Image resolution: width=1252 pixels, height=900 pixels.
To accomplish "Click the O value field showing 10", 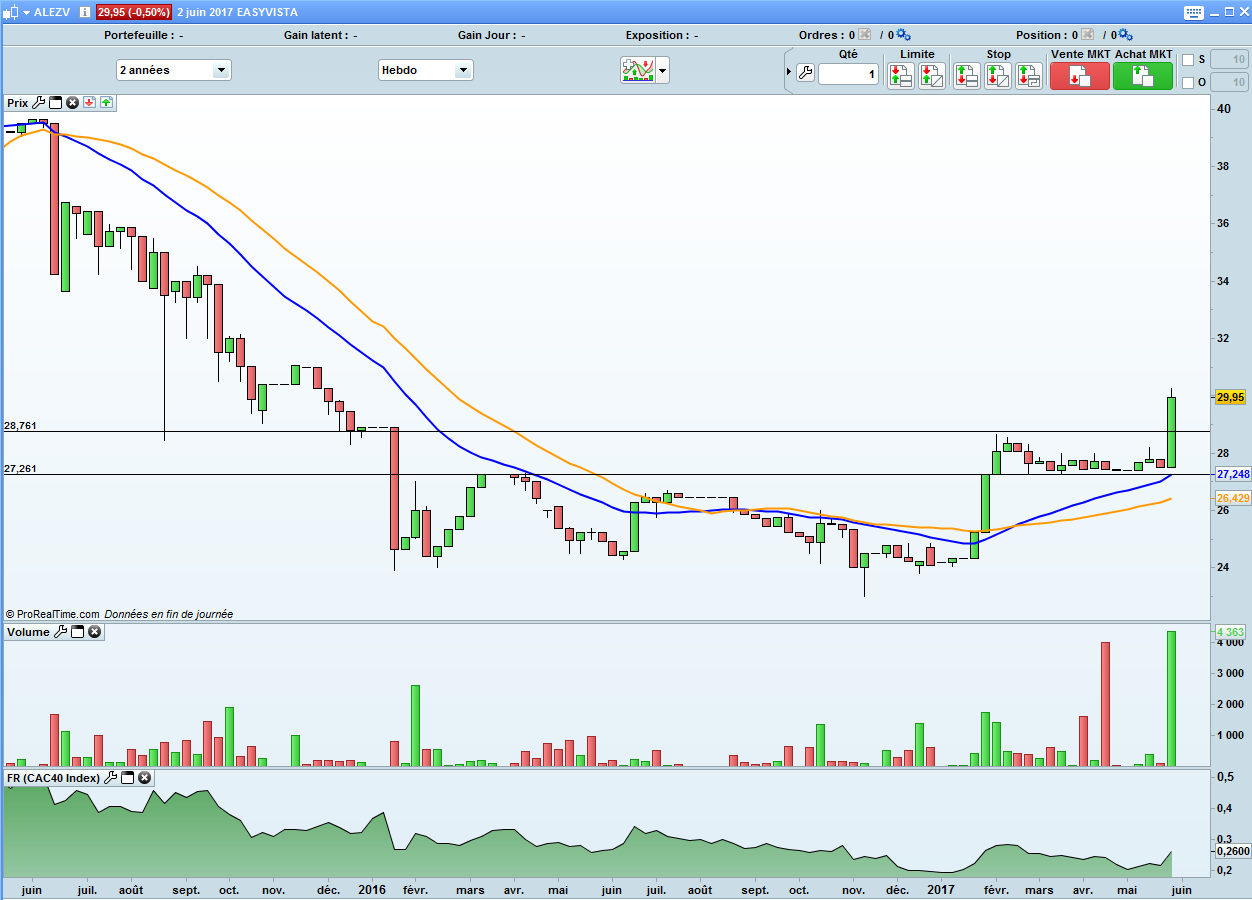I will 1231,82.
